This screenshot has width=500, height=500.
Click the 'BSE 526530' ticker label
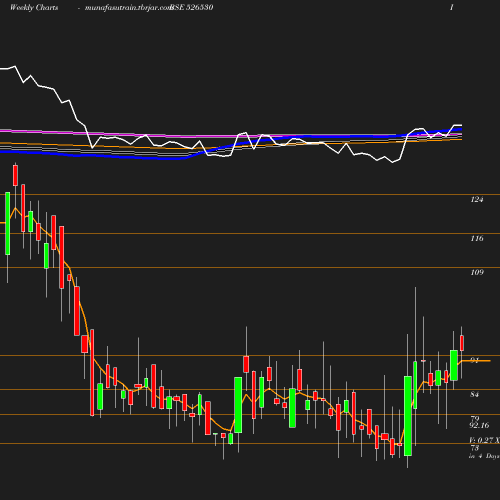[191, 7]
